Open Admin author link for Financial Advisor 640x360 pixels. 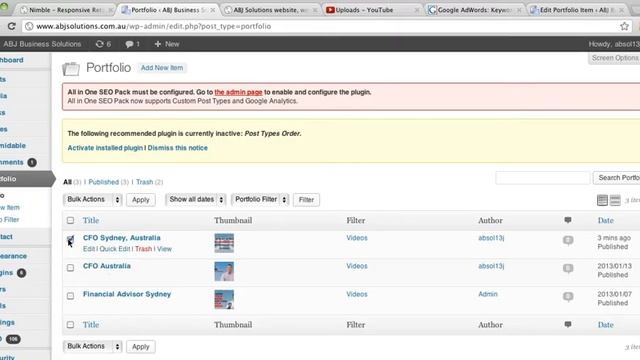488,294
